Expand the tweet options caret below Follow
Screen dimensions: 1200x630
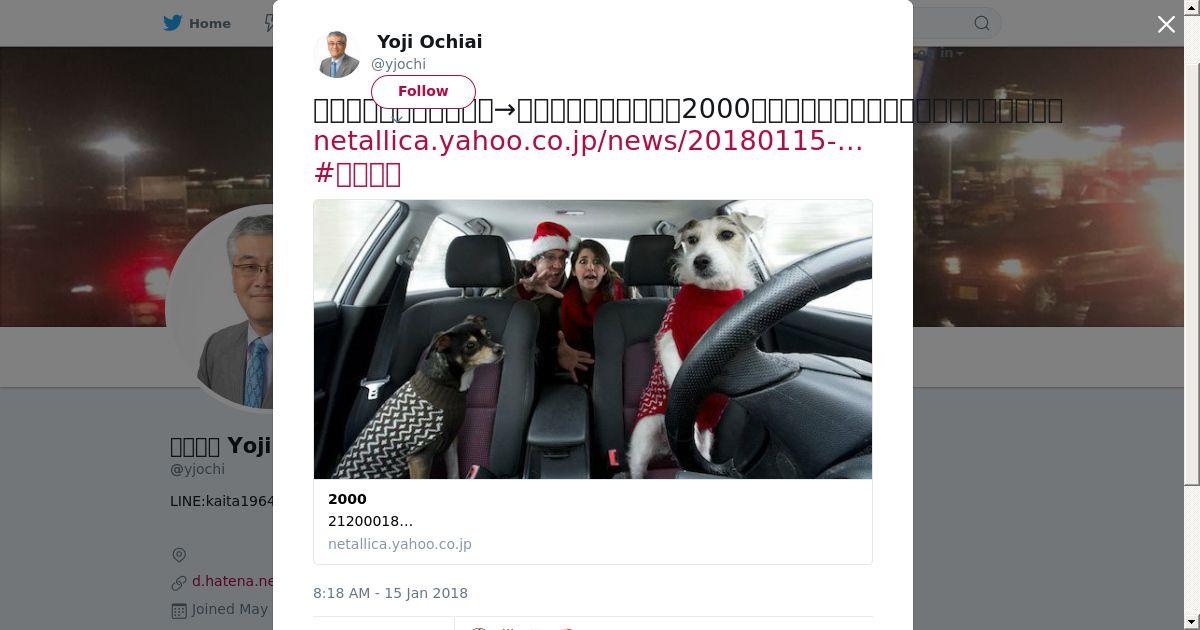coord(397,119)
